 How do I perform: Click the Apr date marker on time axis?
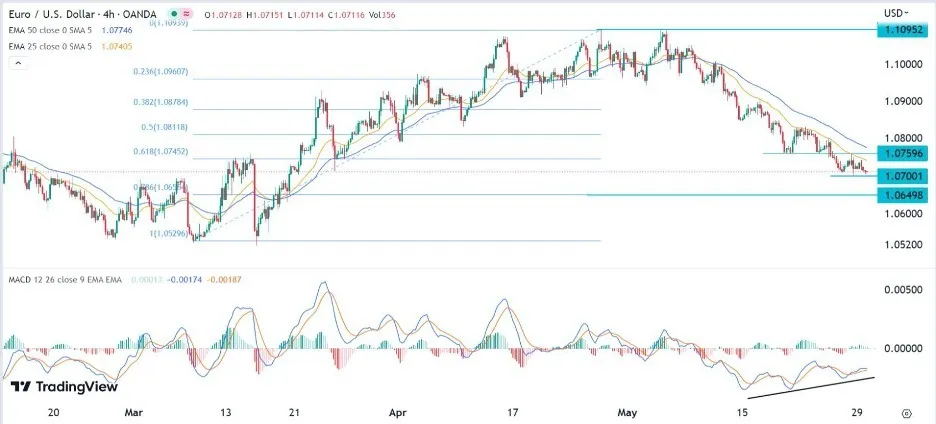[x=396, y=413]
